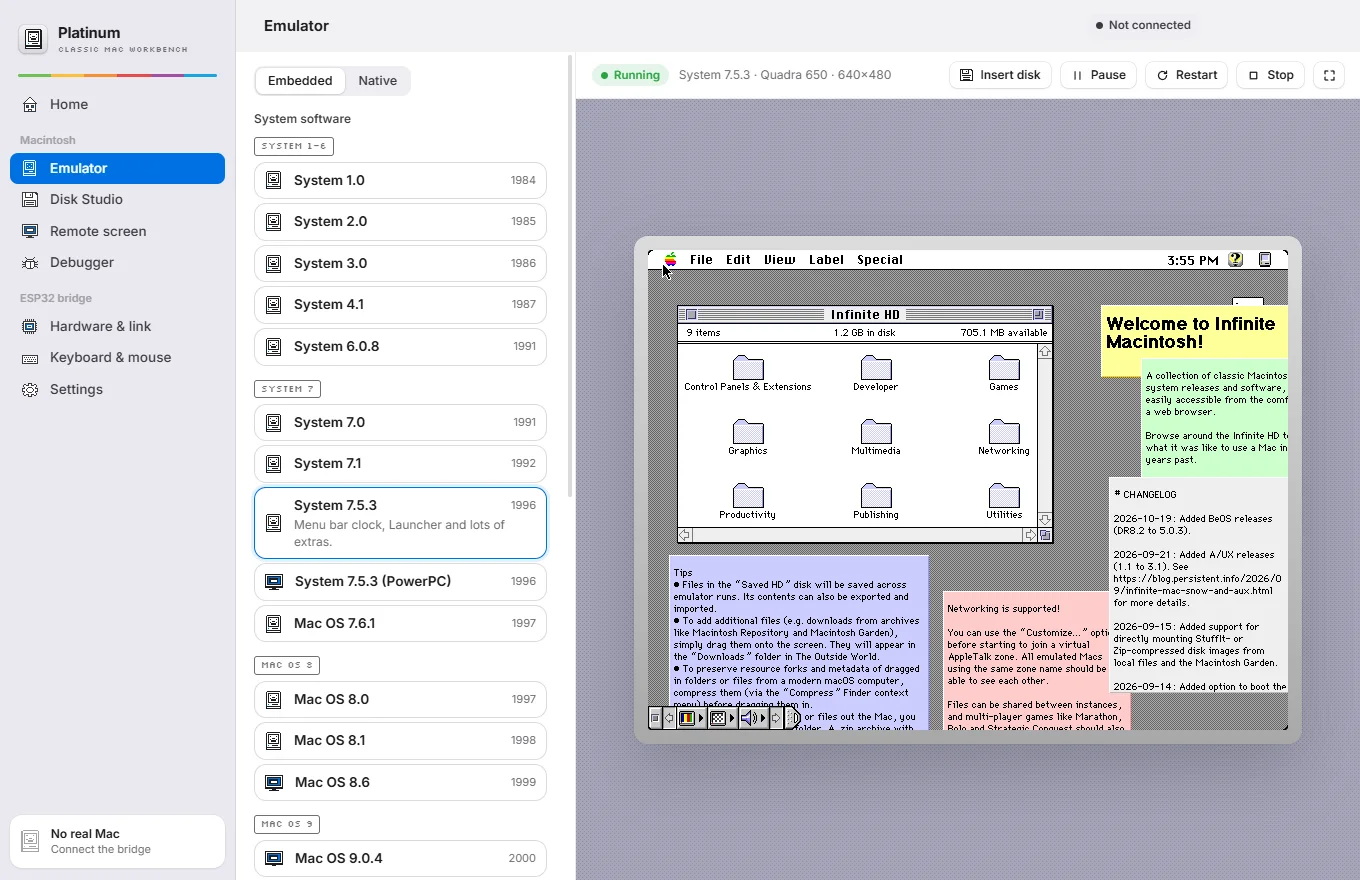Open the Label menu in Finder
The image size is (1360, 880).
(x=826, y=260)
